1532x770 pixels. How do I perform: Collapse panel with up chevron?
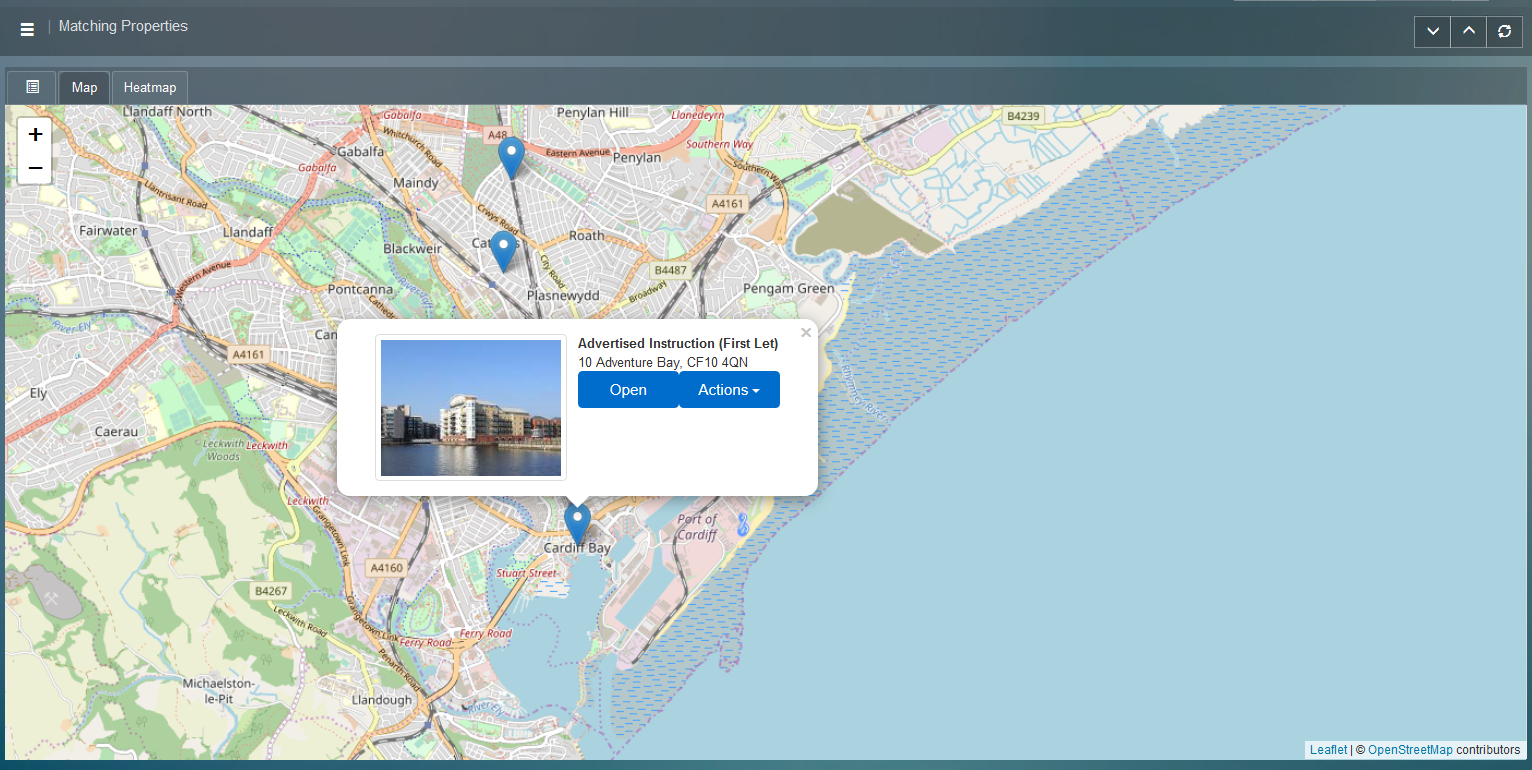tap(1468, 32)
